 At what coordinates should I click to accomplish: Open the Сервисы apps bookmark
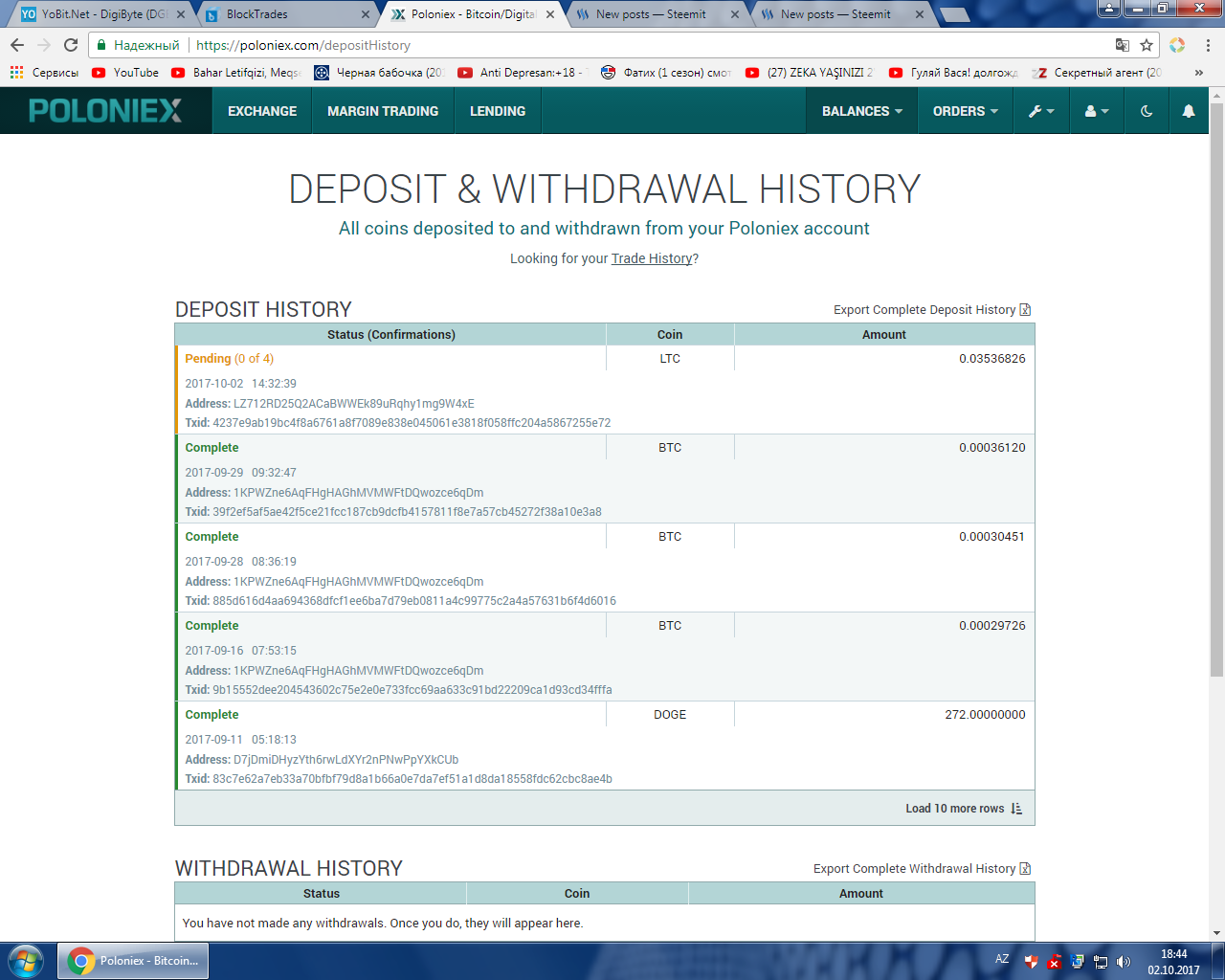(x=44, y=72)
